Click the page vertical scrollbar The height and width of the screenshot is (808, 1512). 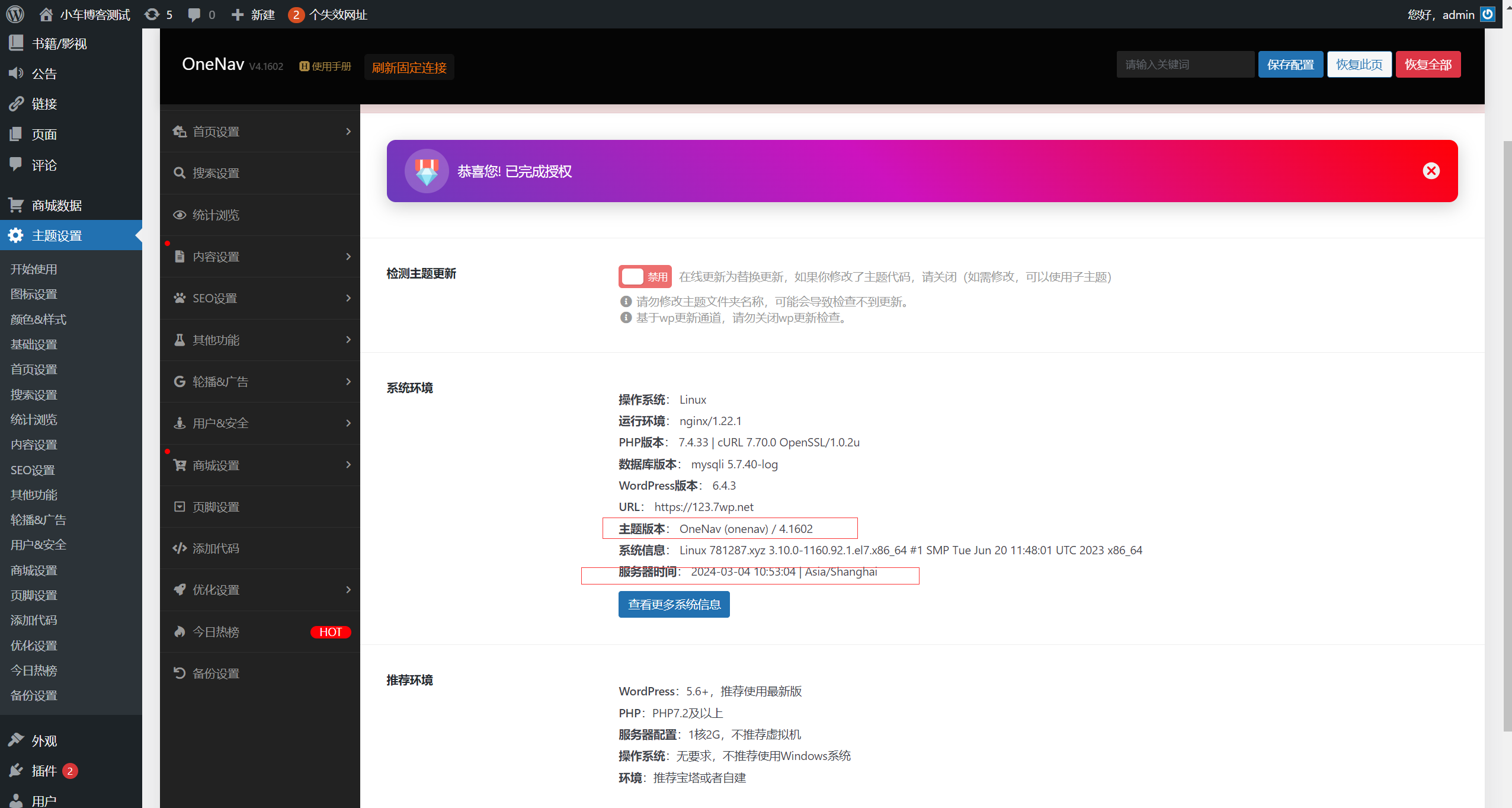point(1507,436)
